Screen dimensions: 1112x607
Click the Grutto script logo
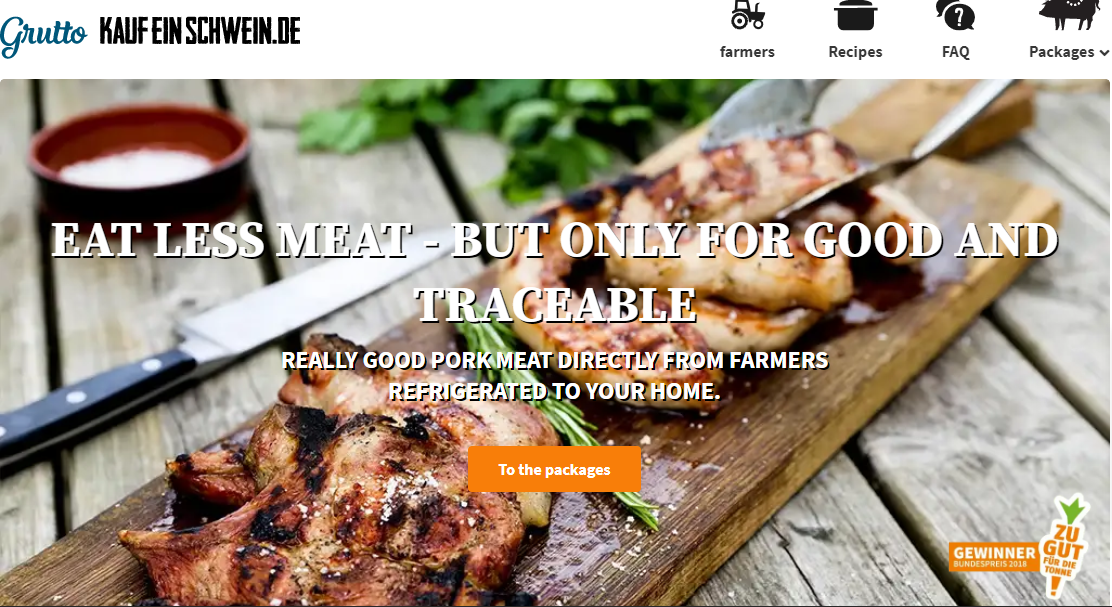44,35
